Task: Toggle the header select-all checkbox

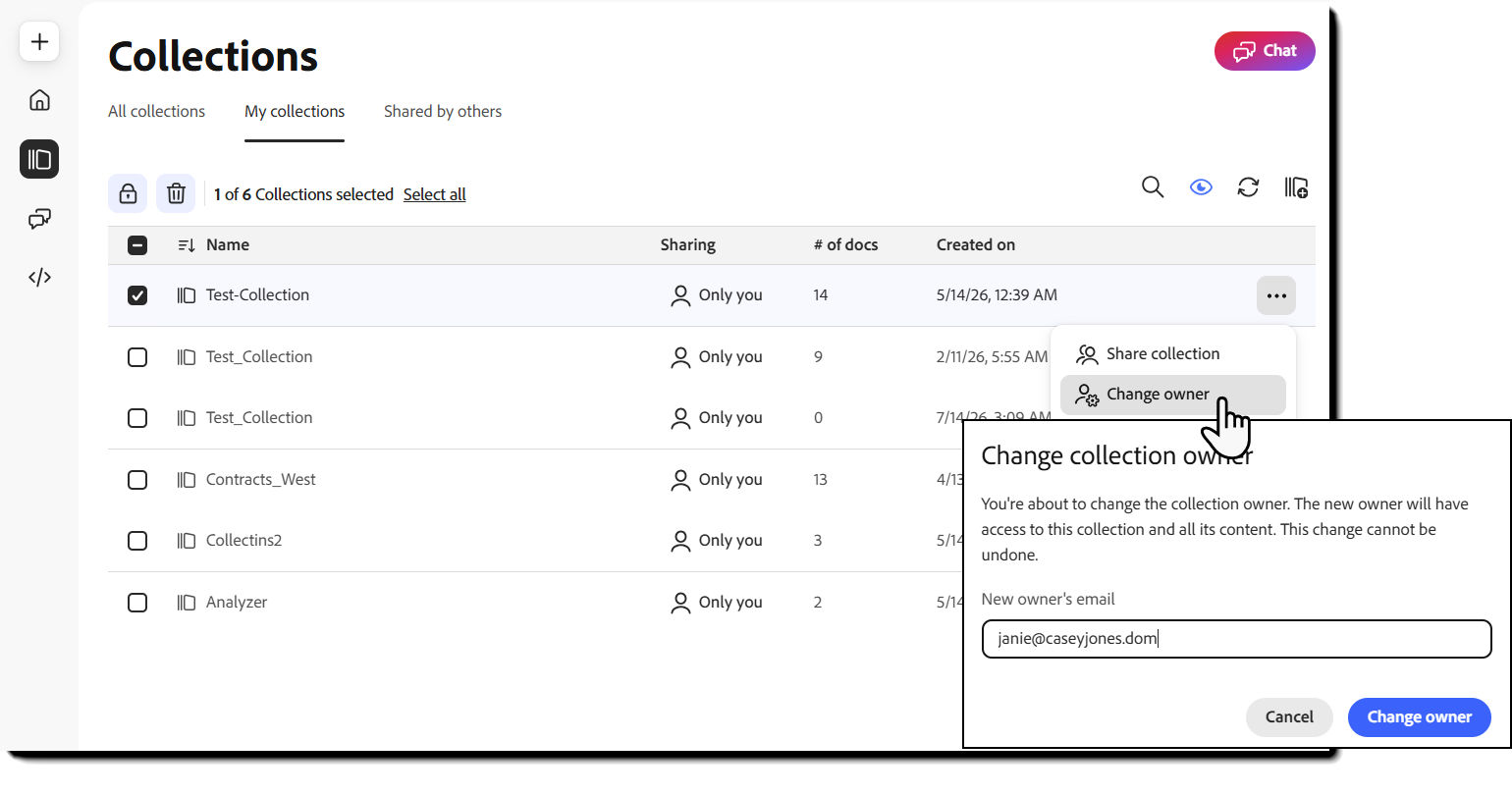Action: tap(137, 245)
